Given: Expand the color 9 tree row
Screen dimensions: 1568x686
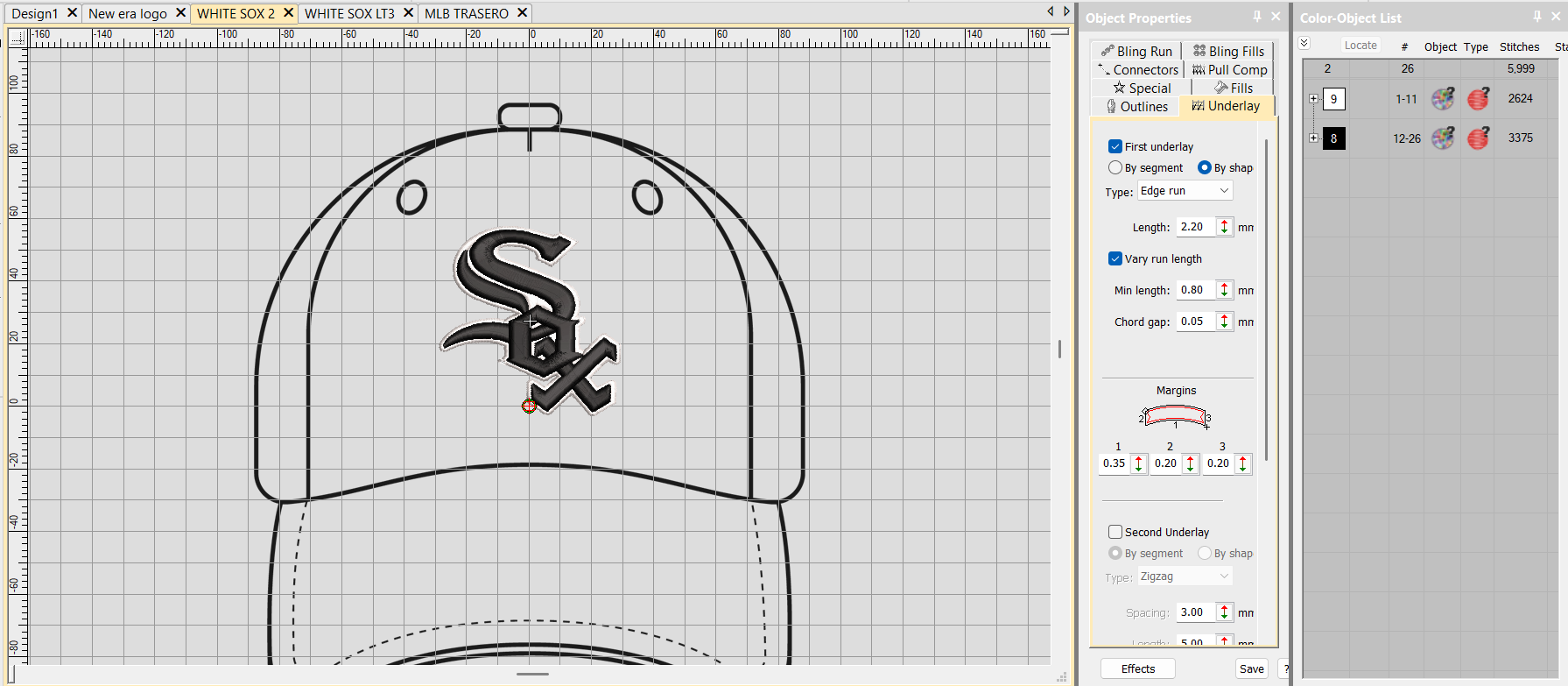Looking at the screenshot, I should (1313, 99).
